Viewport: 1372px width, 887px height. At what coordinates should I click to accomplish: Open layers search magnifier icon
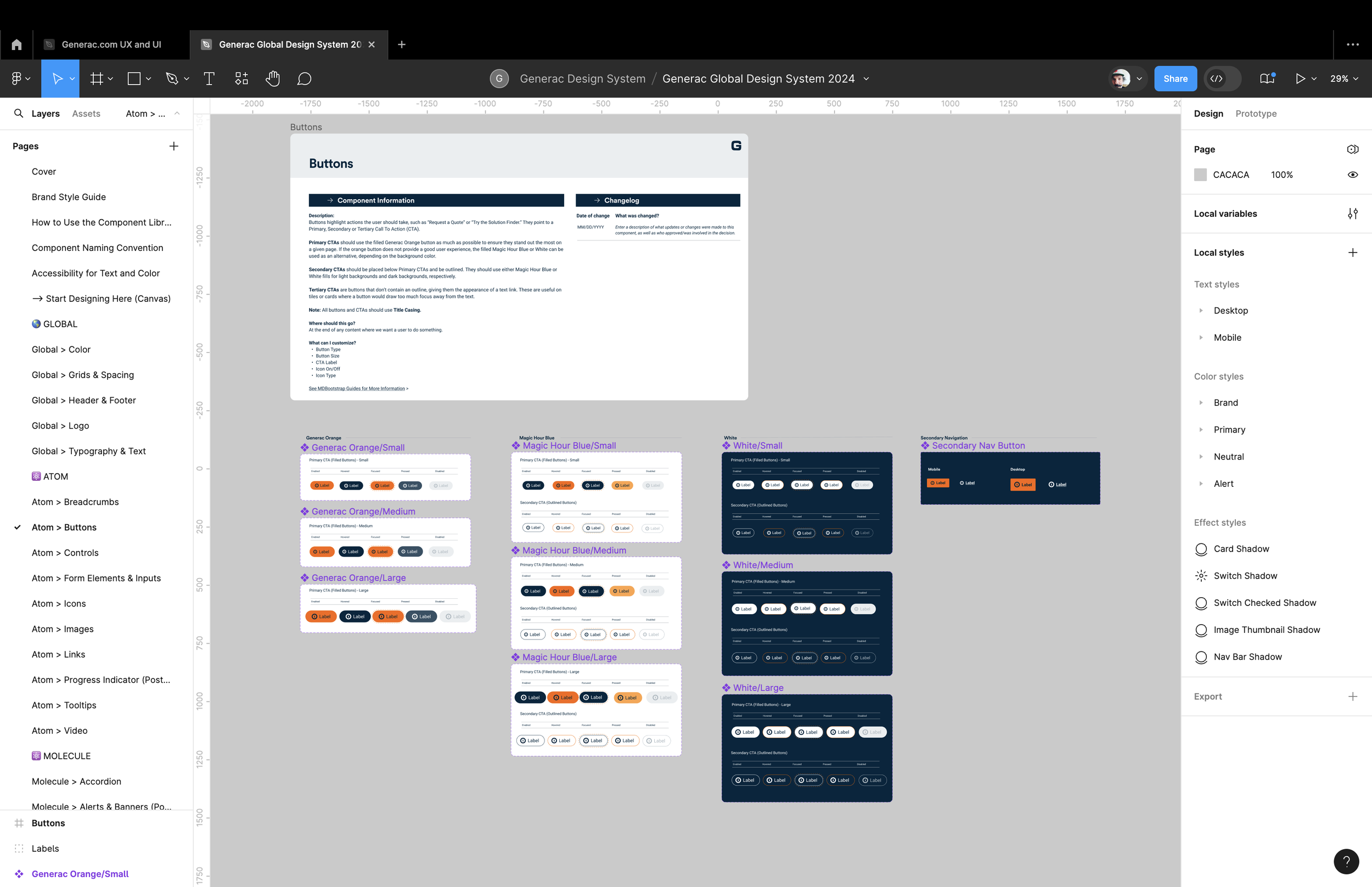point(19,114)
